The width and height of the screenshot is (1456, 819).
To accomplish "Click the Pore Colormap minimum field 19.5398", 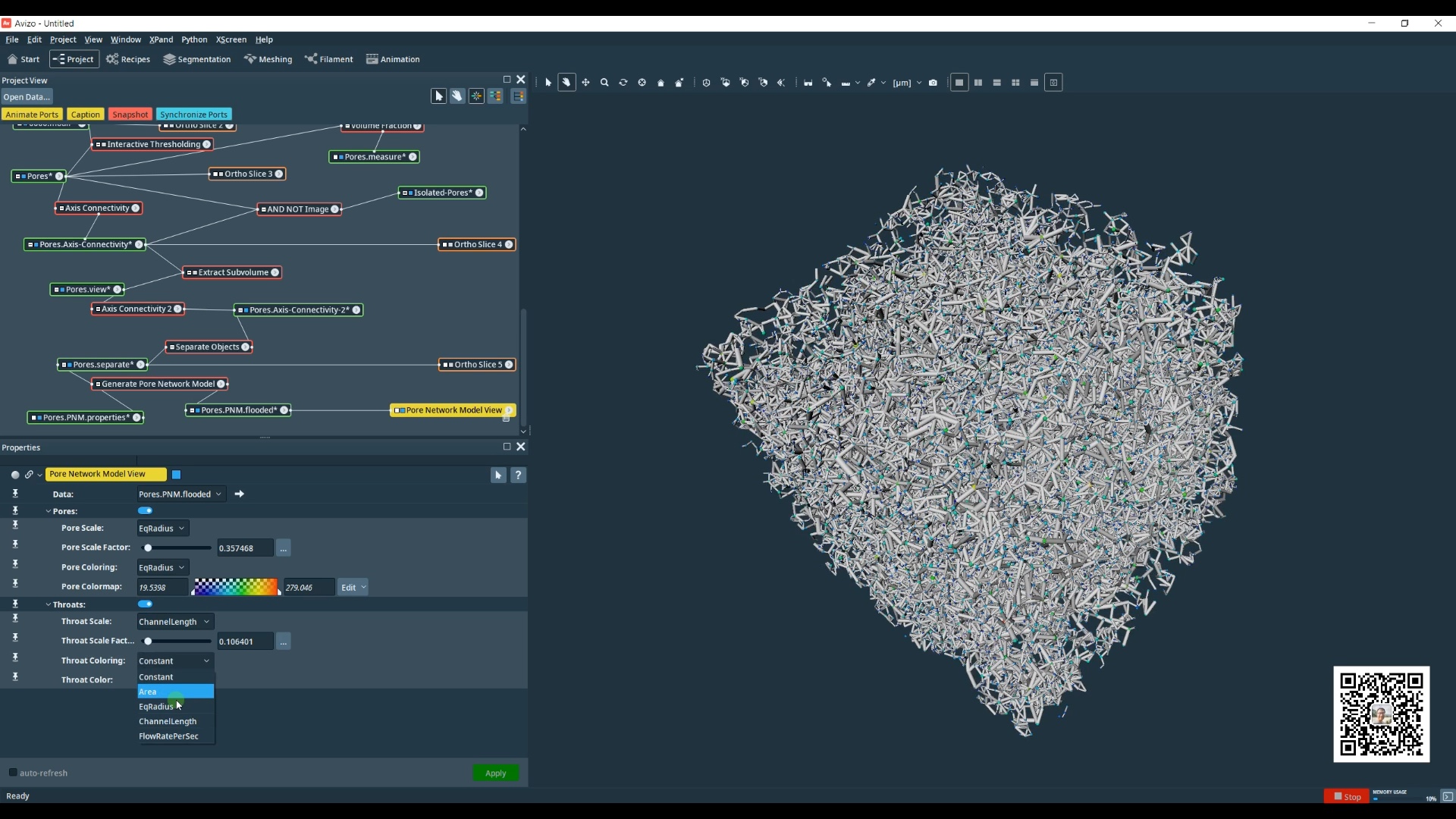I will pos(162,588).
